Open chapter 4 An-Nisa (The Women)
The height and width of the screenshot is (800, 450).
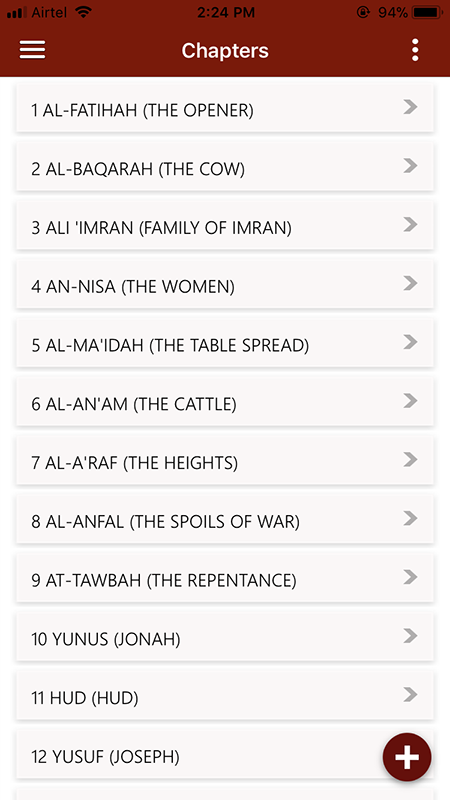pos(225,285)
